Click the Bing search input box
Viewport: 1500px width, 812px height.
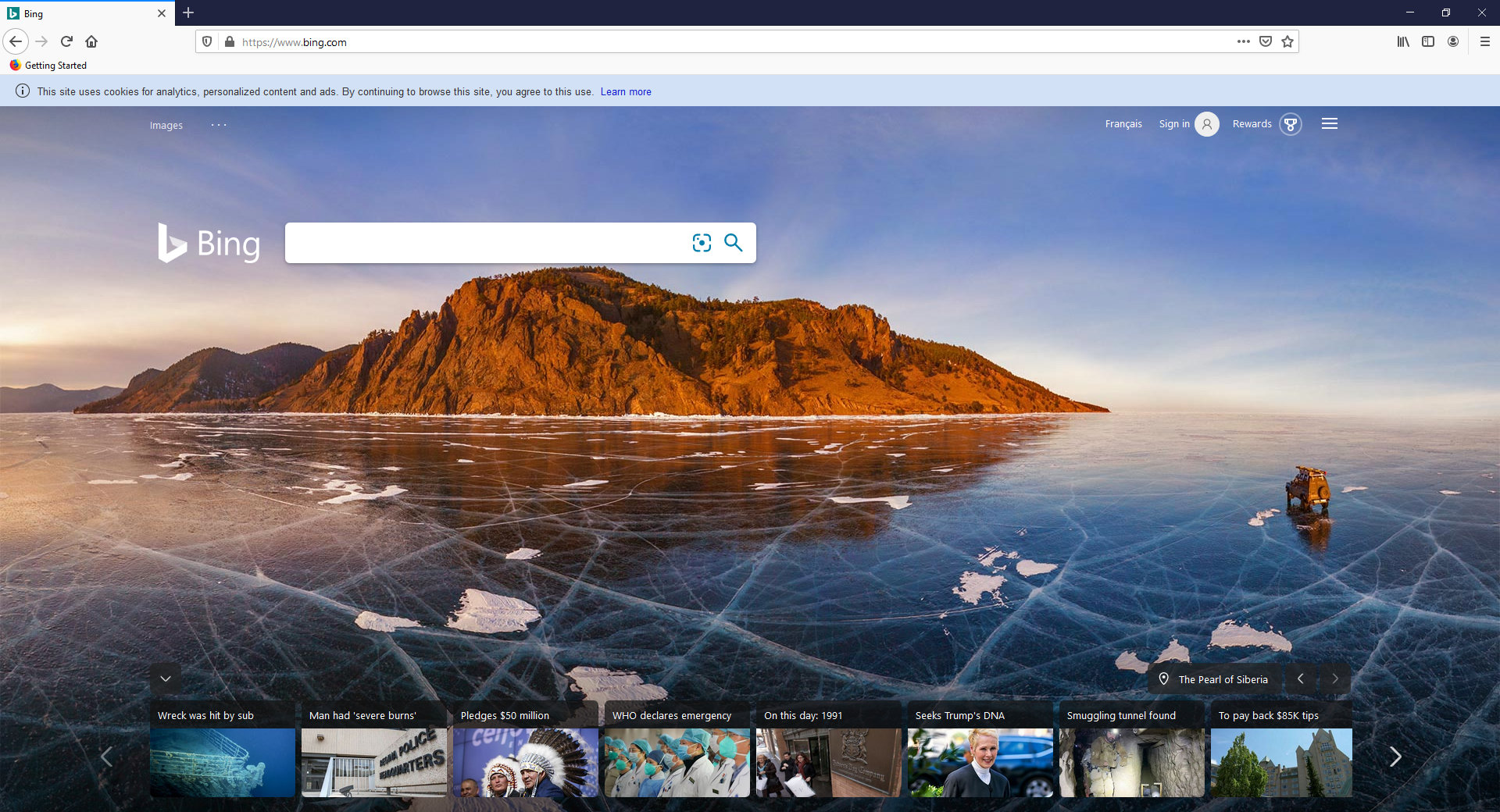click(484, 243)
